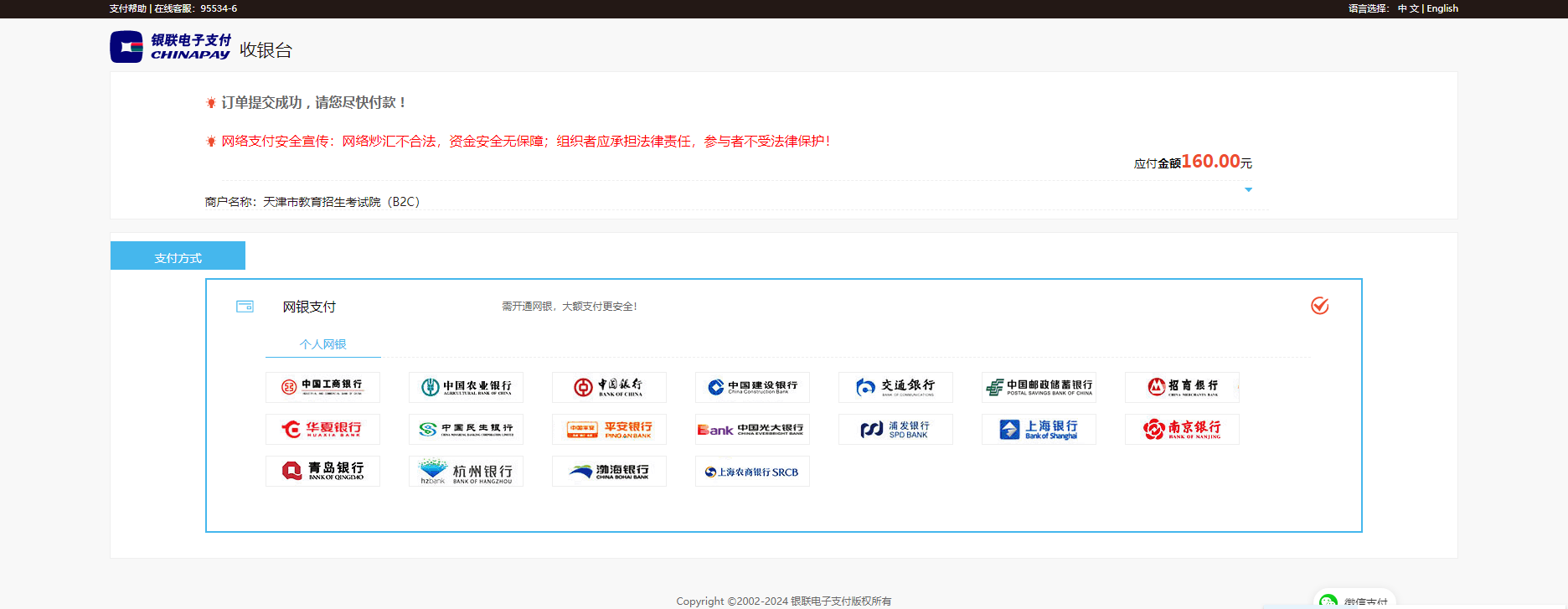Select the ICBC bank logo (中国工商银行)
This screenshot has height=609, width=1568.
click(x=322, y=387)
